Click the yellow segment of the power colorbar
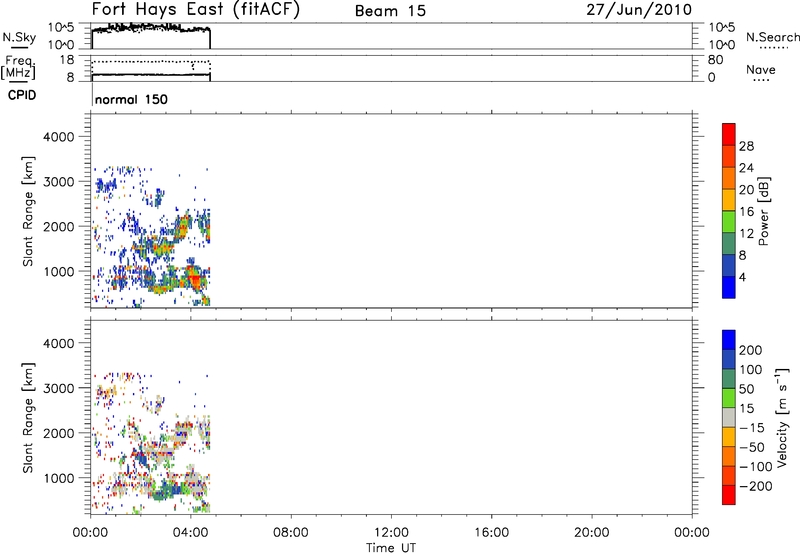The height and width of the screenshot is (554, 800). pos(729,199)
